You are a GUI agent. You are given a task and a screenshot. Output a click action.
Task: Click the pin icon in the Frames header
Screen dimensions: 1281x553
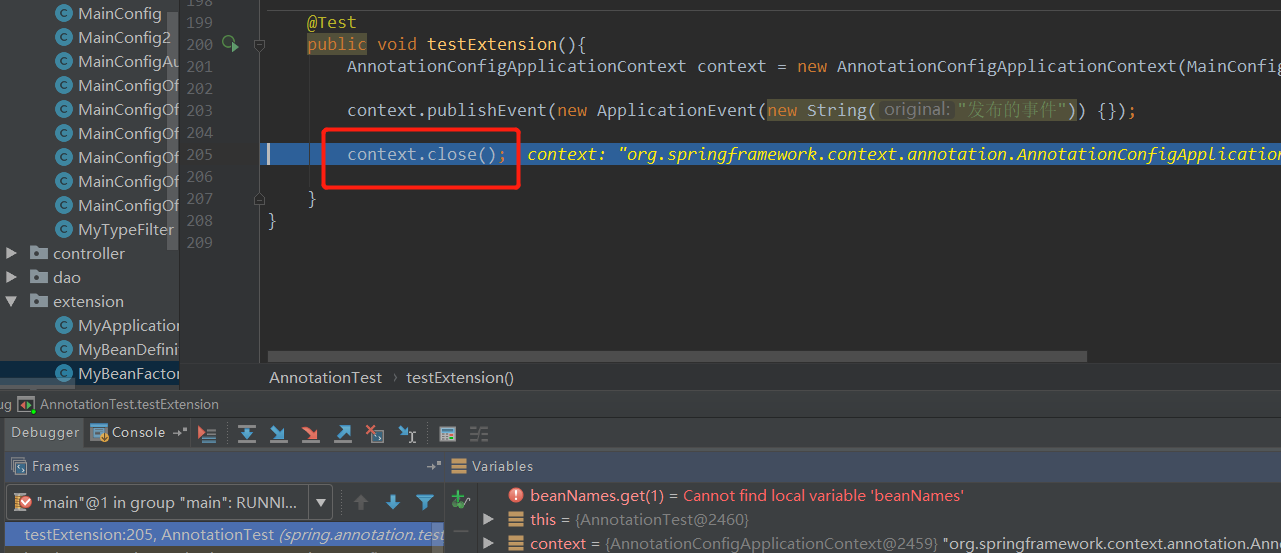[434, 466]
